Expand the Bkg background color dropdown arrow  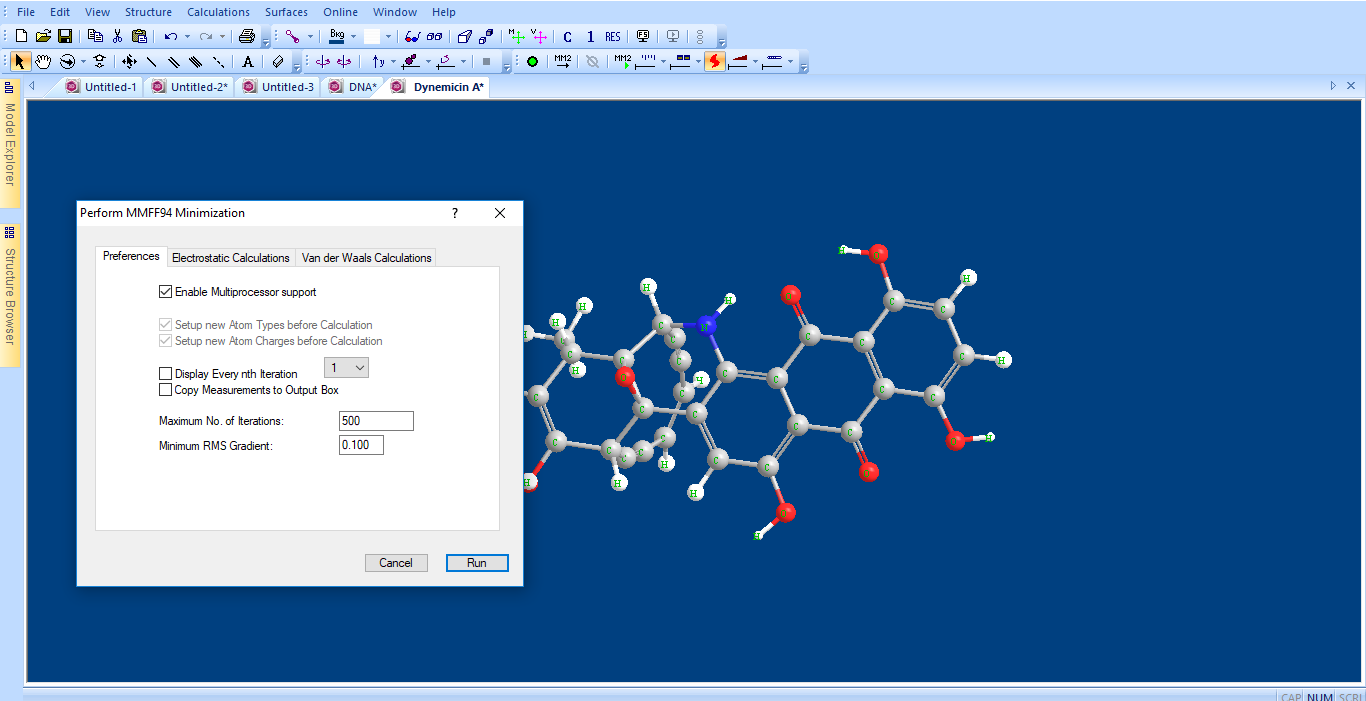coord(353,37)
